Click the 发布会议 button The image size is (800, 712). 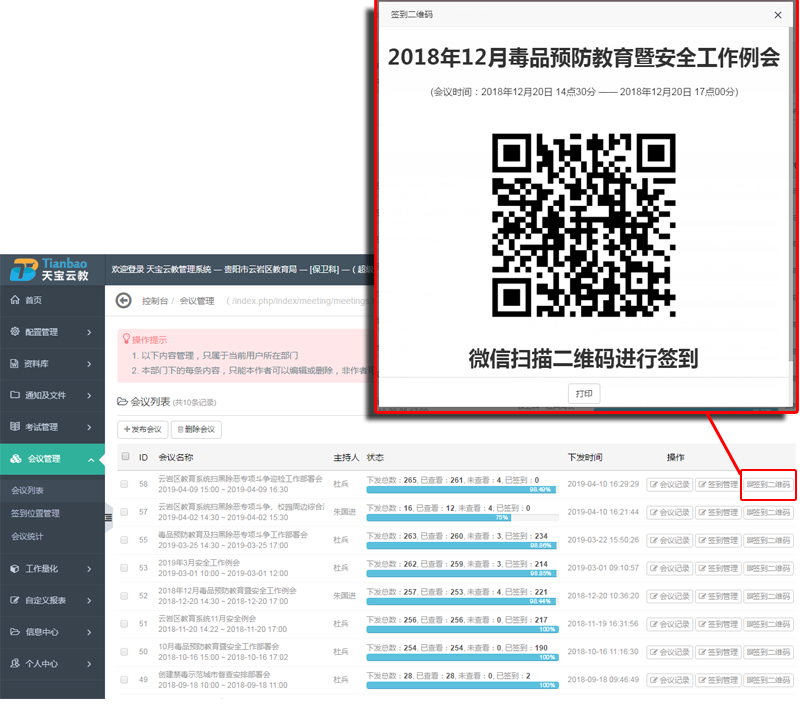pos(142,429)
